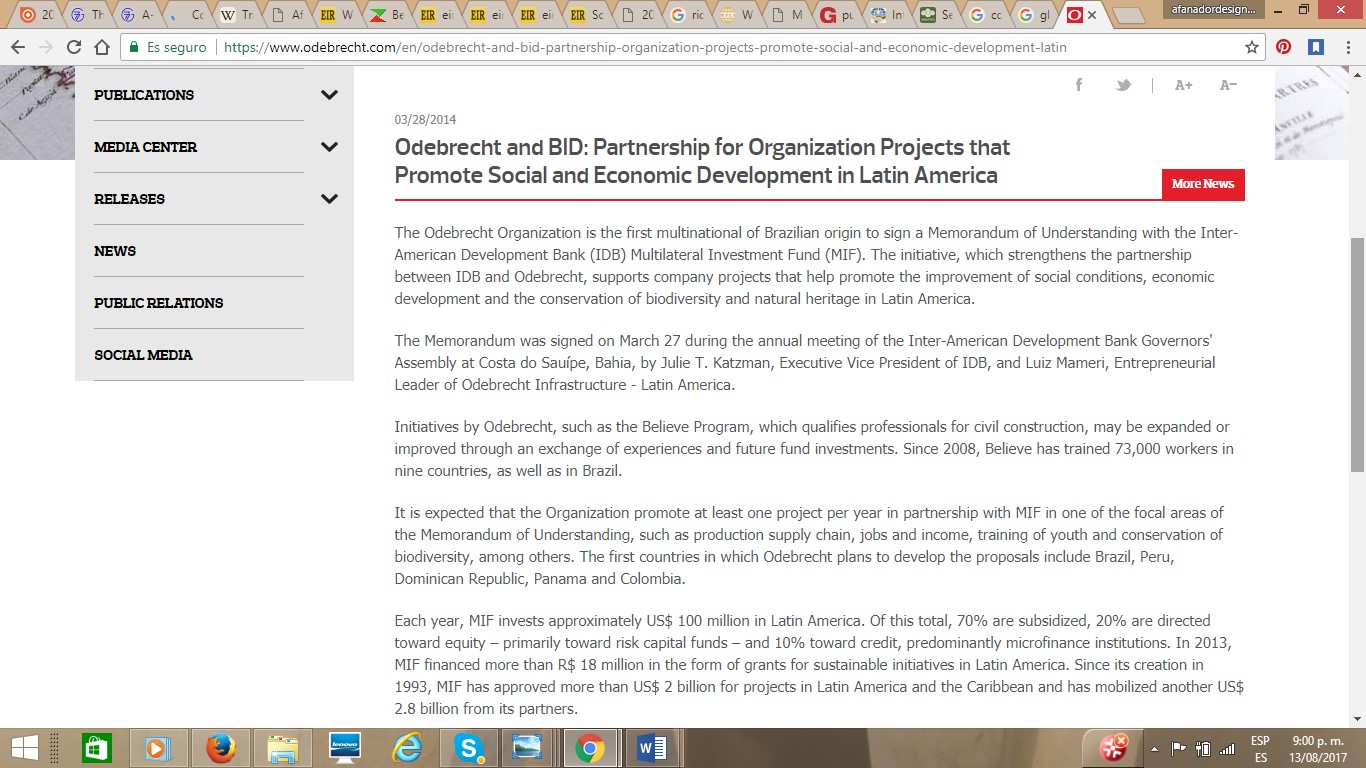
Task: Open the Lenovo taskbar app
Action: coord(345,748)
